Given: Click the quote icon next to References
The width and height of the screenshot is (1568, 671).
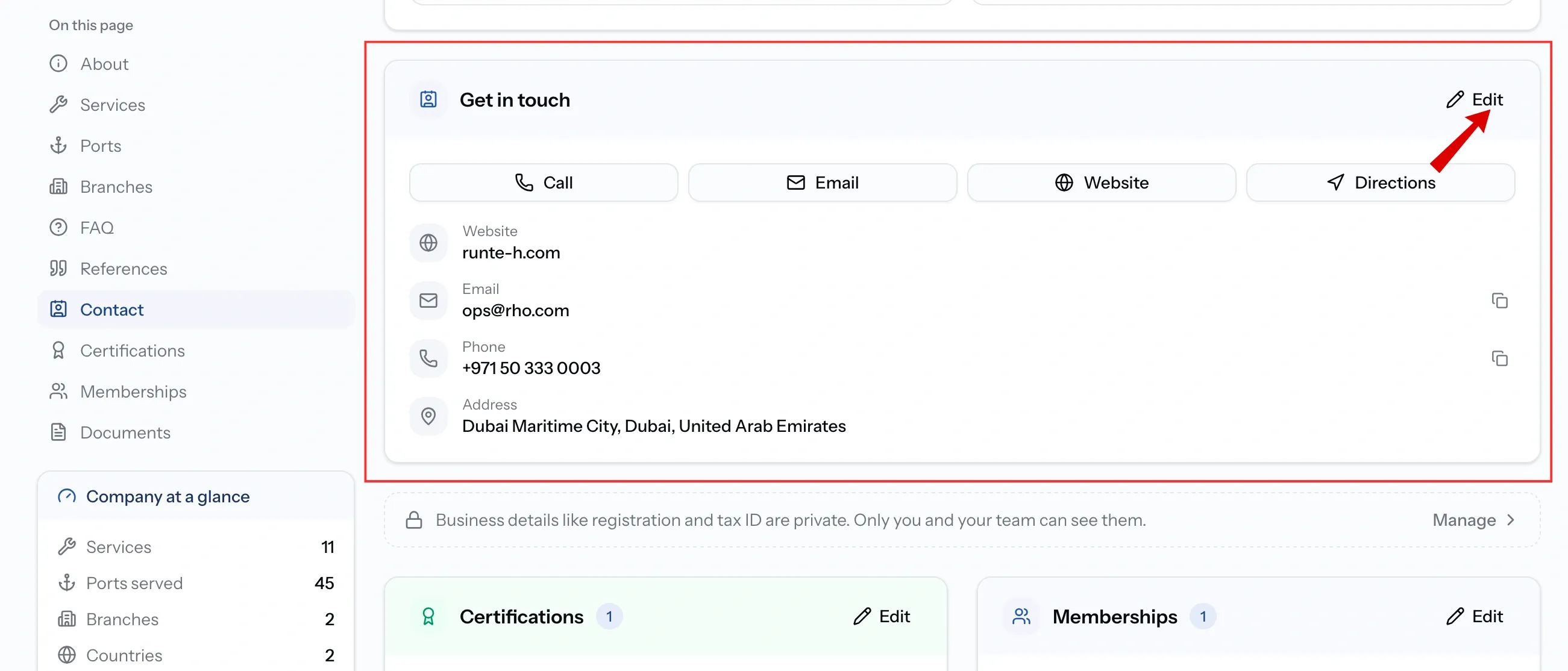Looking at the screenshot, I should click(x=58, y=268).
